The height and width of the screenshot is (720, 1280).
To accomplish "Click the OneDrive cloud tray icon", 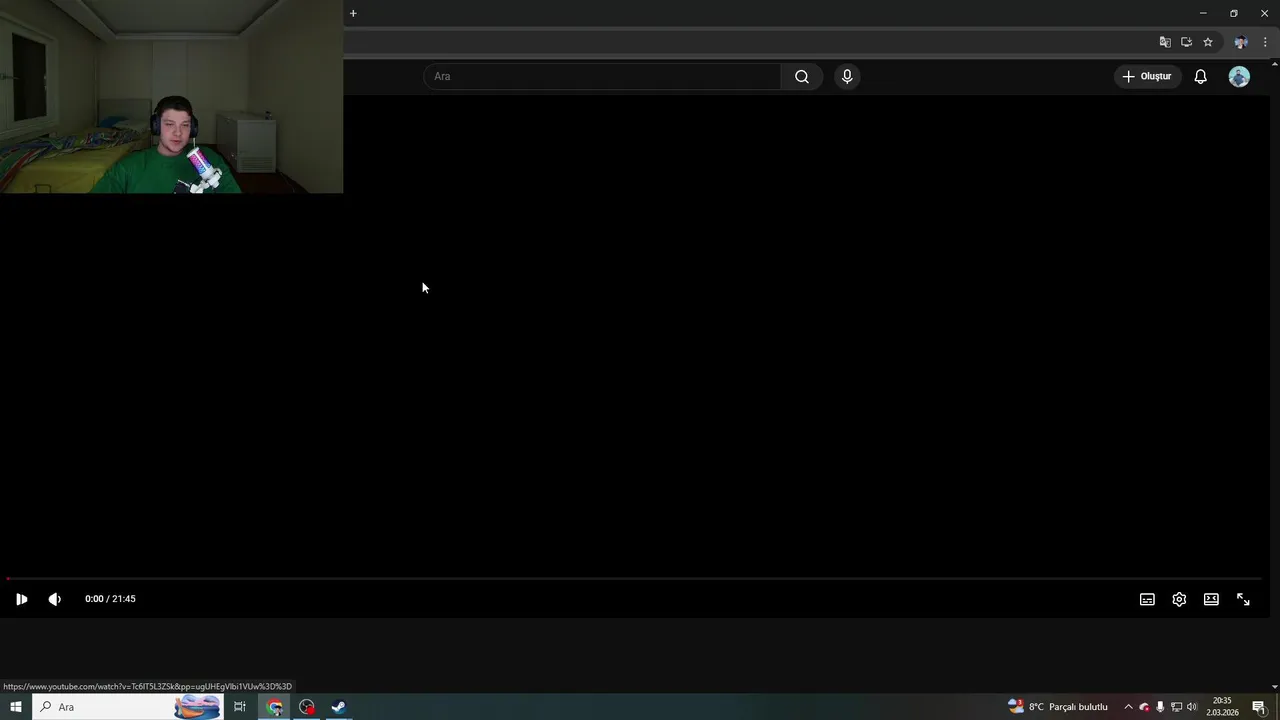I will pyautogui.click(x=1144, y=707).
